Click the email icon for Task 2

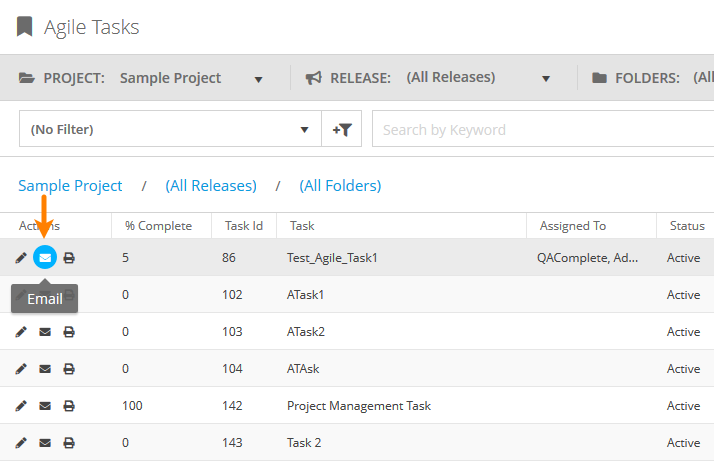pos(45,443)
